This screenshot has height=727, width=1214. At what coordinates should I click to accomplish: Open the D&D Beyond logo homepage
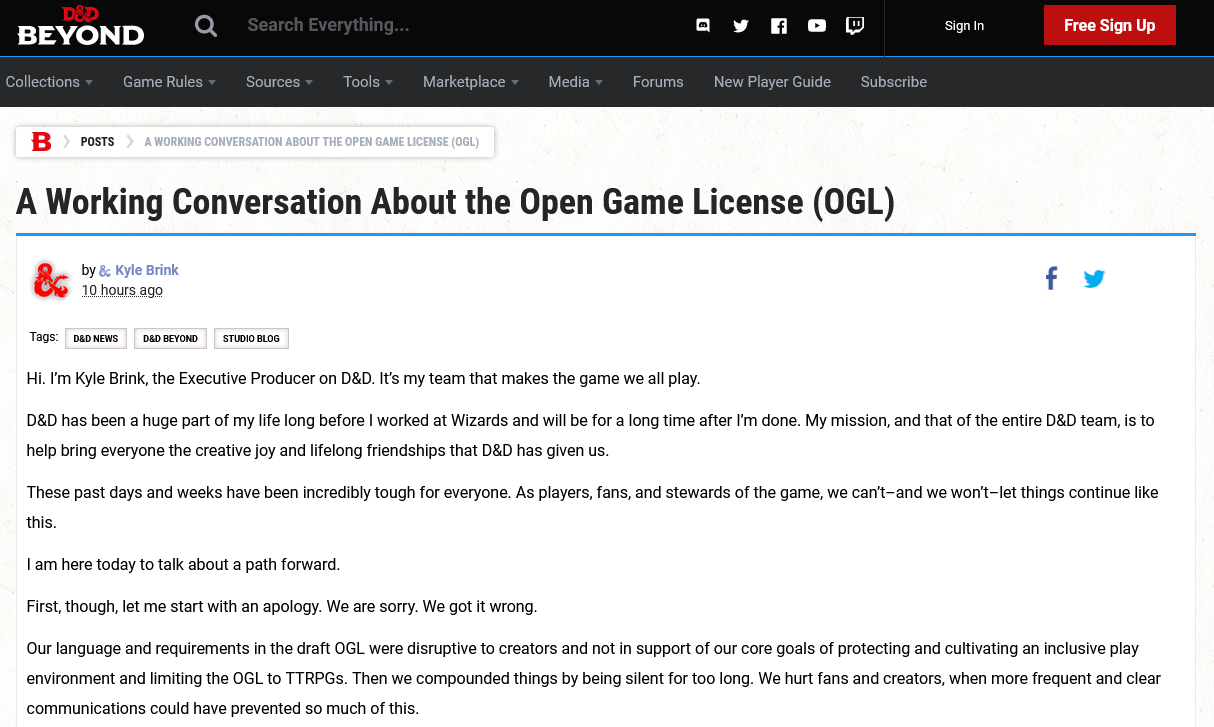point(81,26)
